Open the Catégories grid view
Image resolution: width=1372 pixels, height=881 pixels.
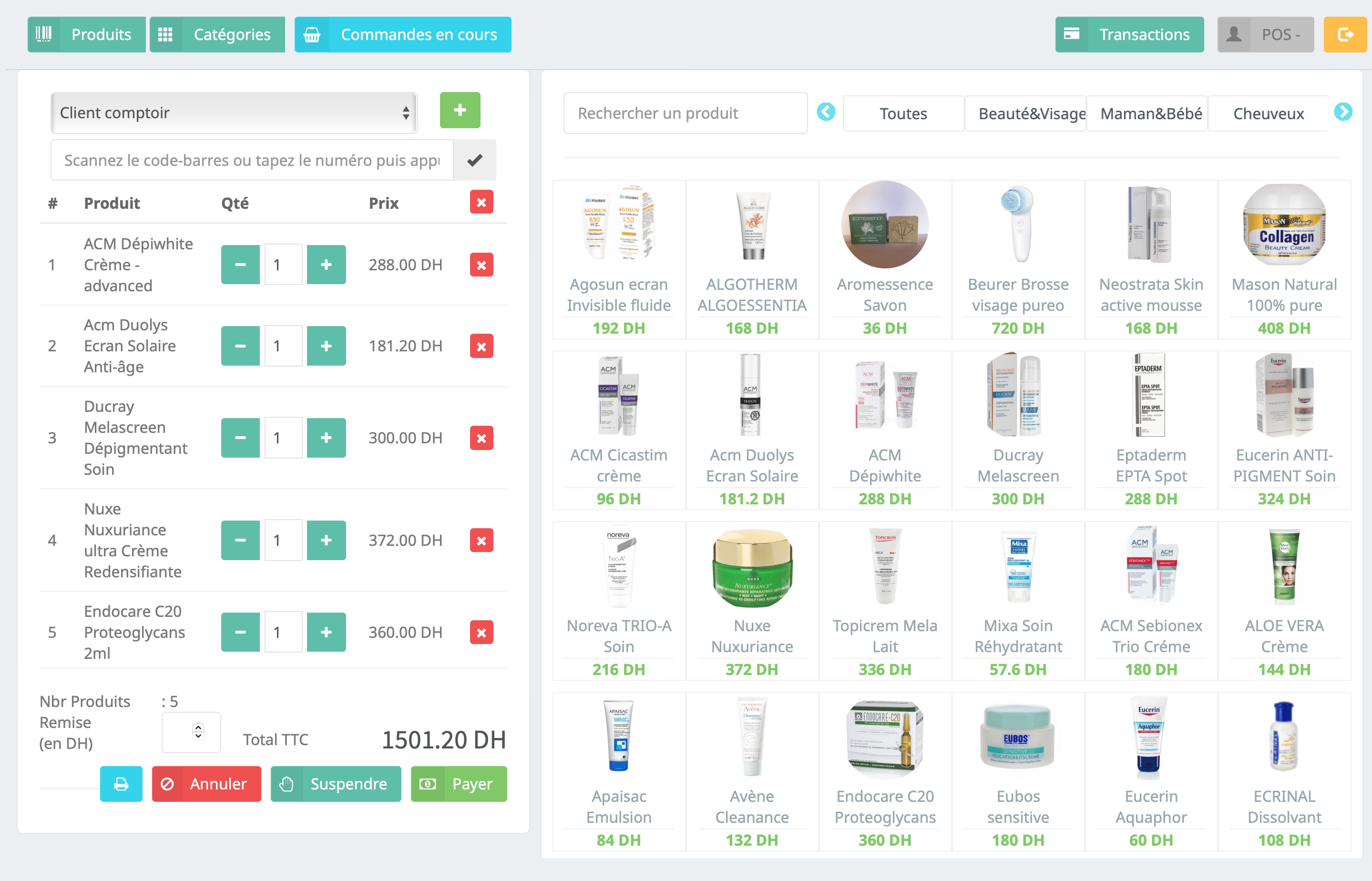[217, 34]
